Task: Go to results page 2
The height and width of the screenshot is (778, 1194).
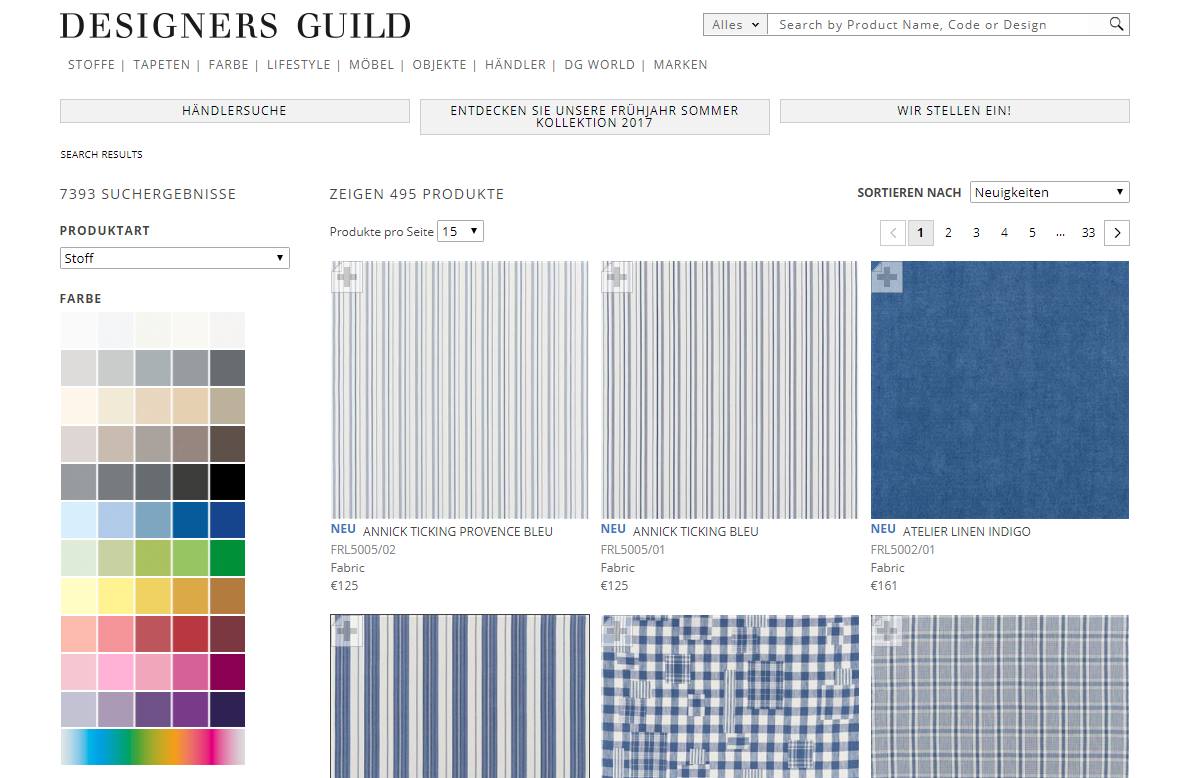Action: click(x=948, y=233)
